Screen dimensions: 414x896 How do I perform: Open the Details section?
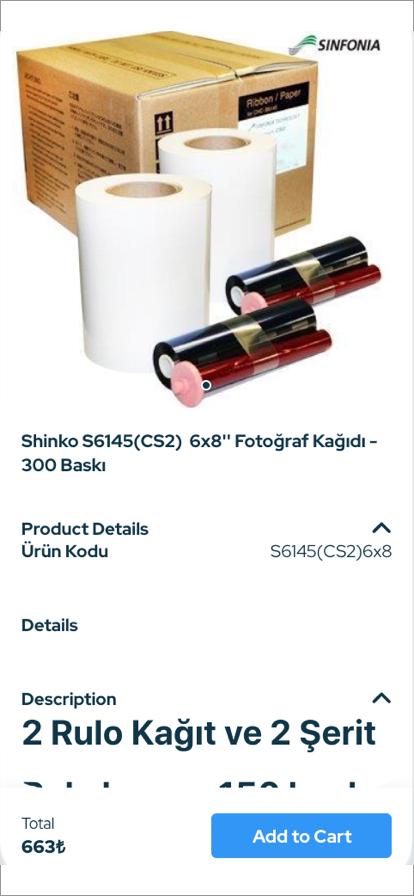point(49,625)
